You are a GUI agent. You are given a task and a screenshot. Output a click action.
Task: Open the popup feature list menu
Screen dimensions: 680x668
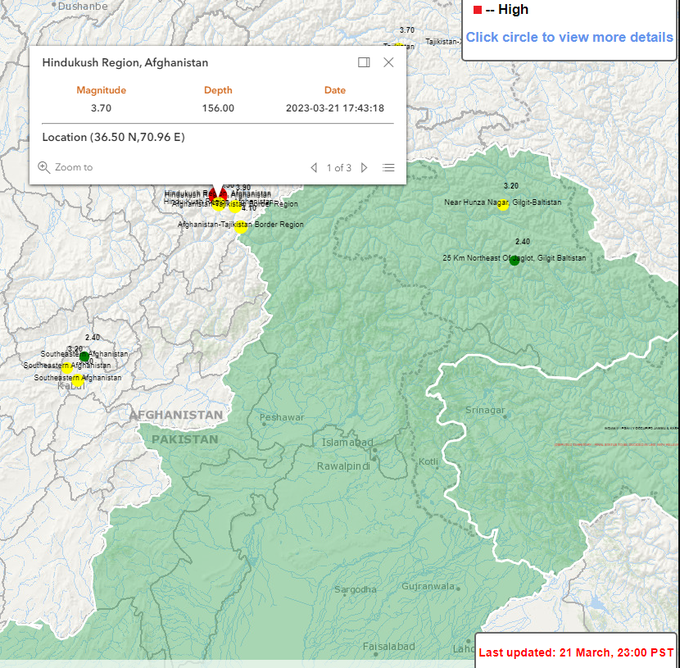(x=389, y=167)
